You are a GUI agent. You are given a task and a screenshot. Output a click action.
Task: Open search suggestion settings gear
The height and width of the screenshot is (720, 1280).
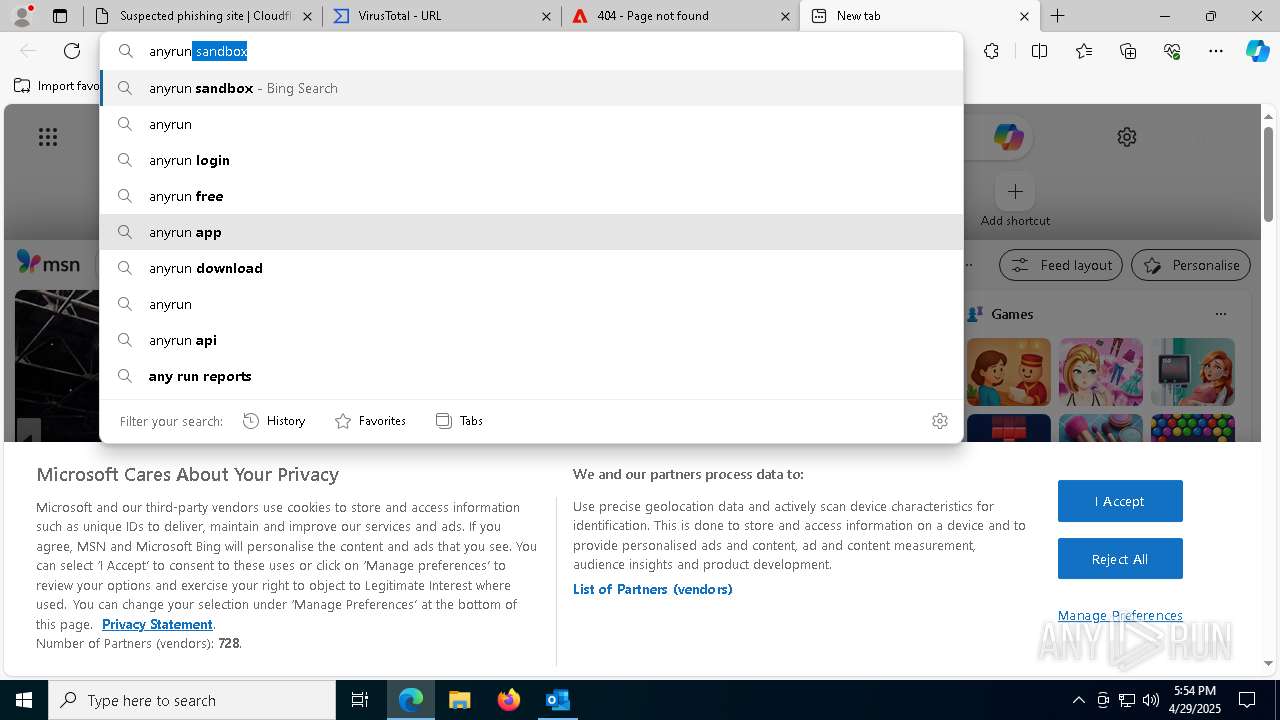[x=939, y=421]
